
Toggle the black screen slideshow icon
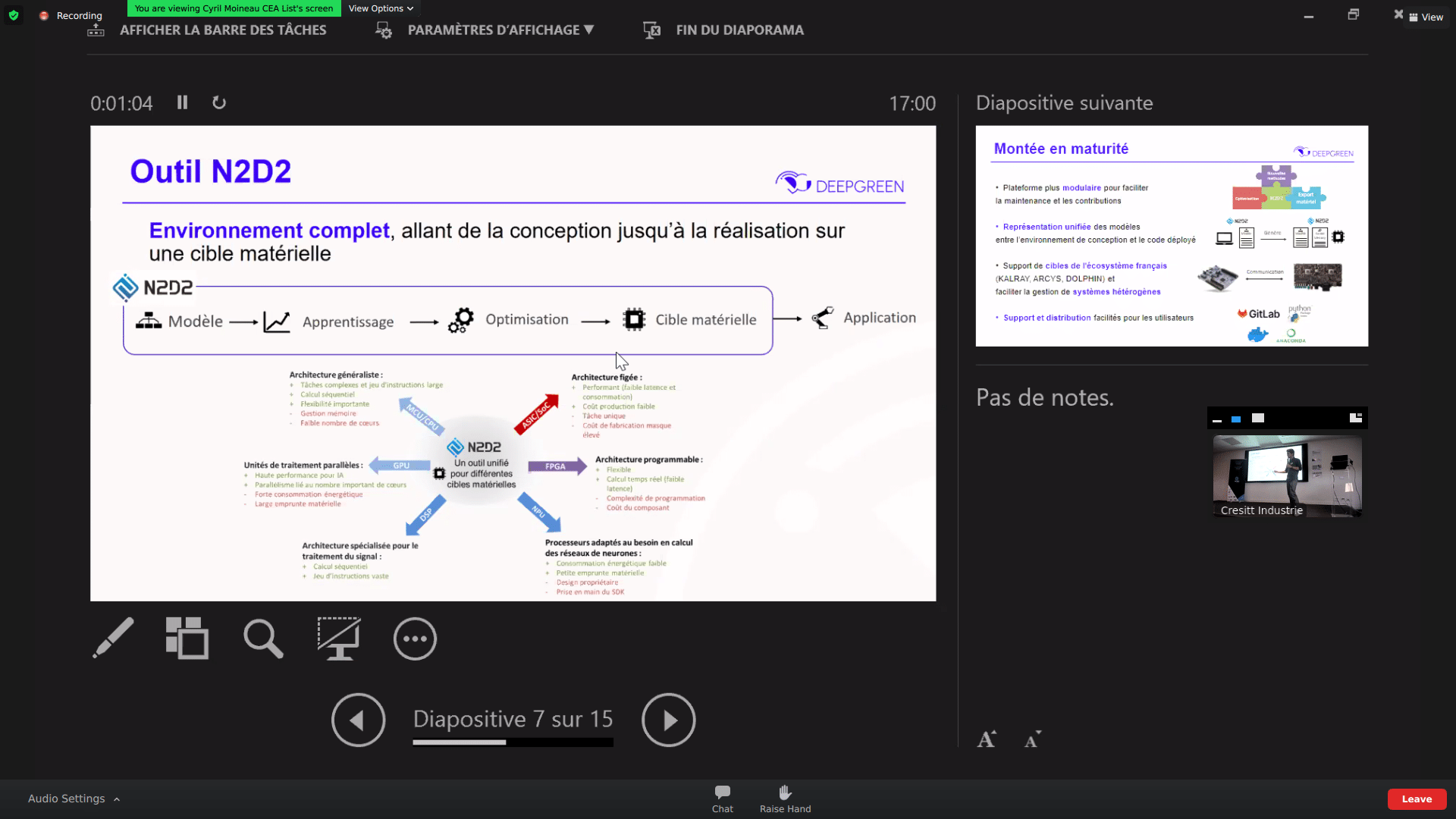point(339,639)
